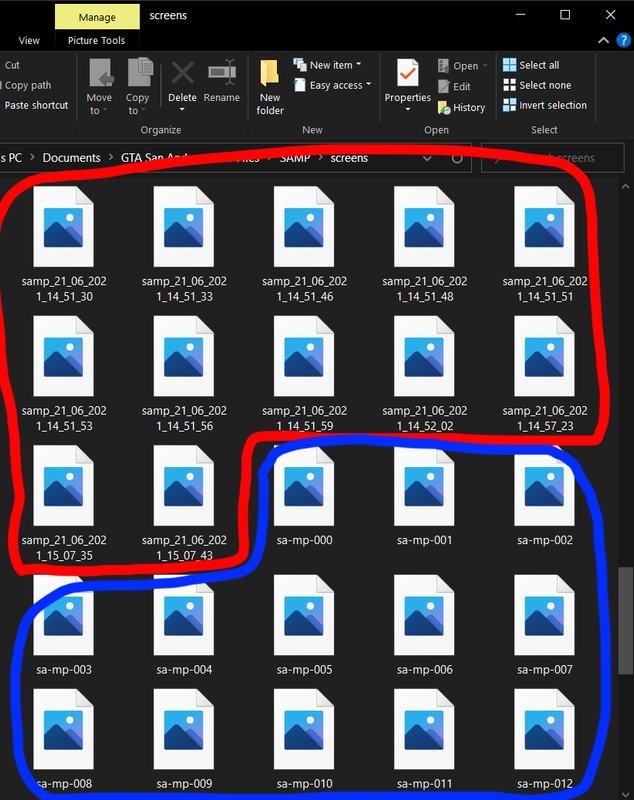This screenshot has width=634, height=800.
Task: Select the sa-mp-009 image file
Action: [184, 740]
